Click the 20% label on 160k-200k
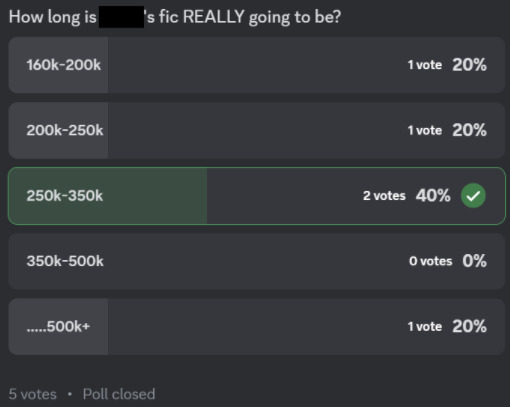This screenshot has width=510, height=407. coord(469,65)
